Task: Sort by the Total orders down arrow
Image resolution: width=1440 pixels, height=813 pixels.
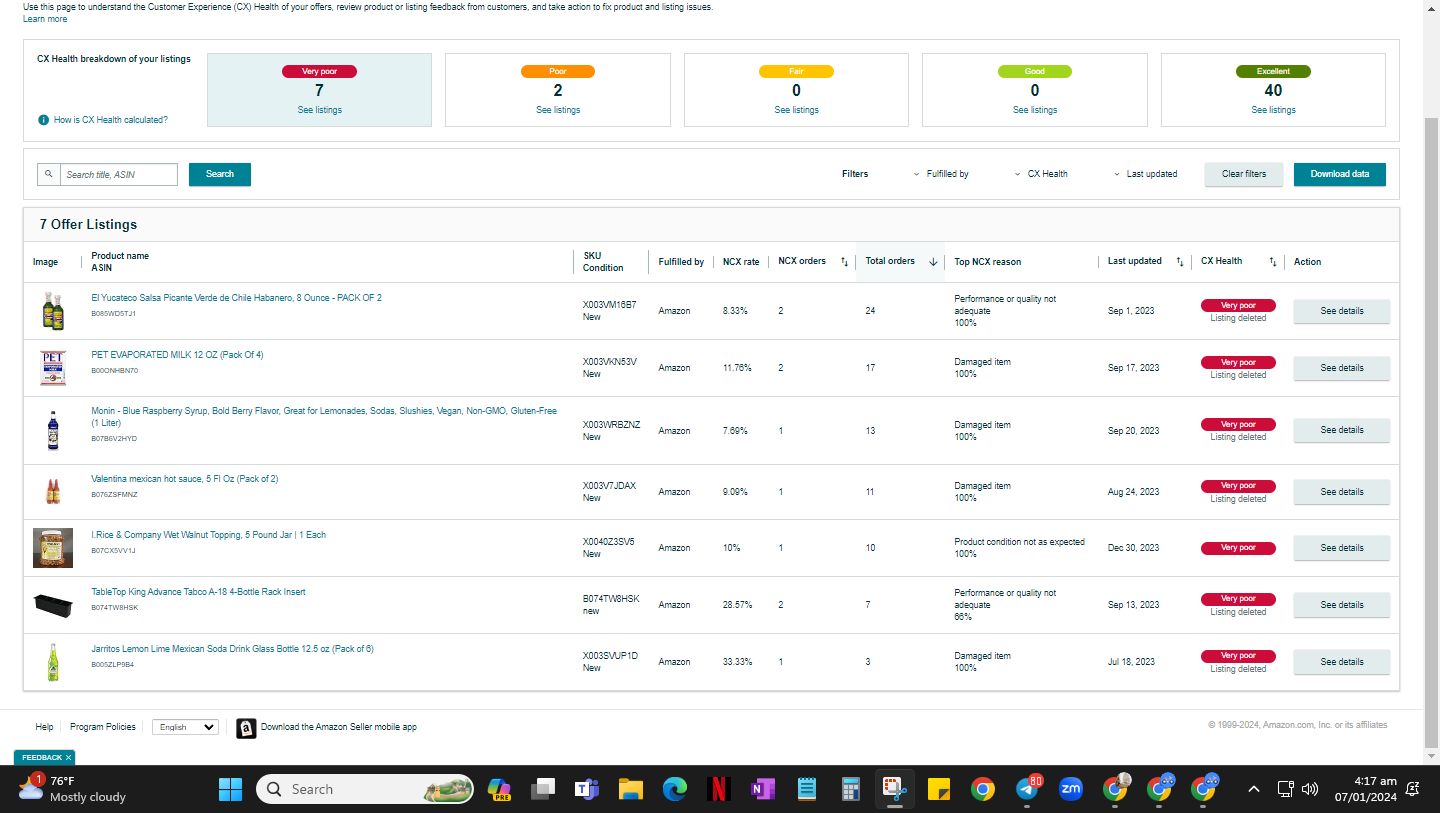Action: click(x=933, y=262)
